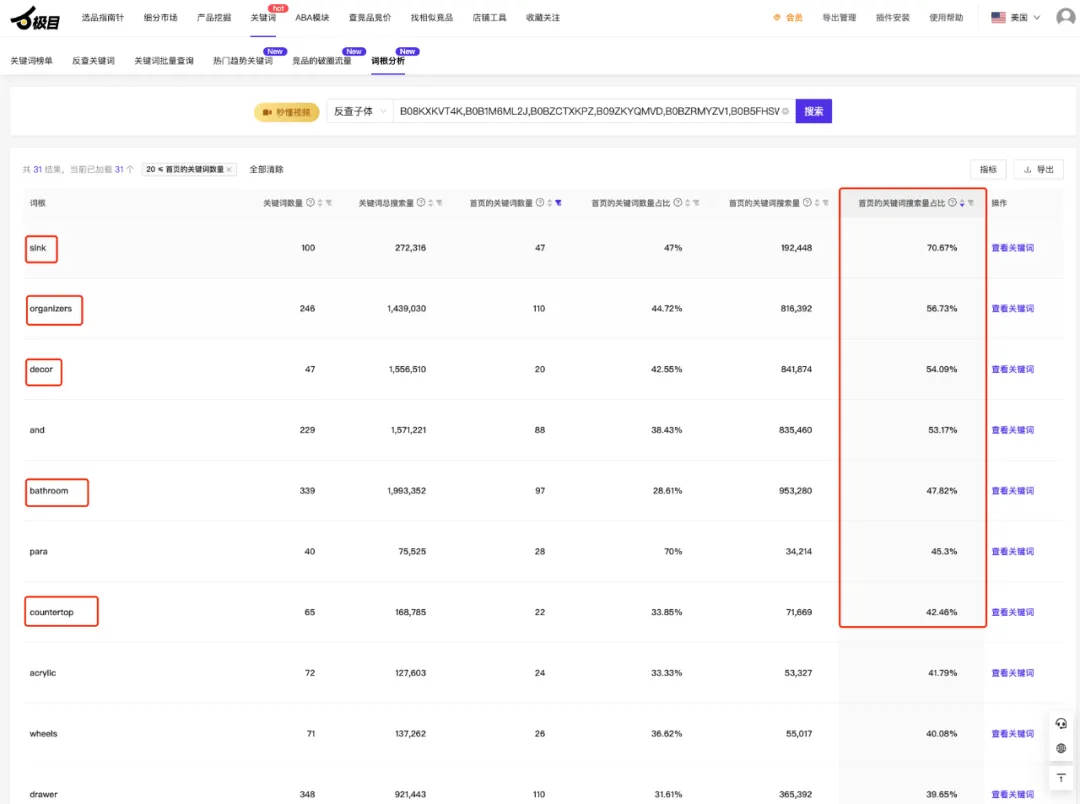Click the round floating icon below the headset

coord(1061,748)
